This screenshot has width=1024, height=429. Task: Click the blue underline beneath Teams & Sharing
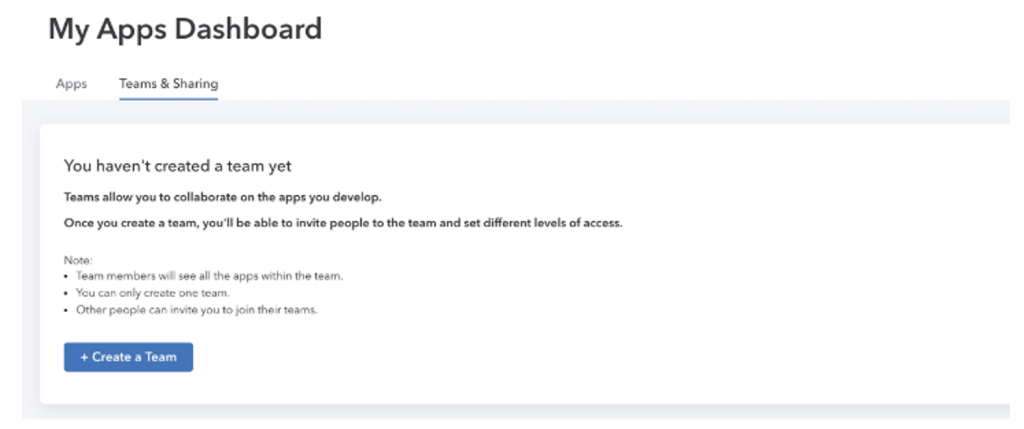point(168,99)
